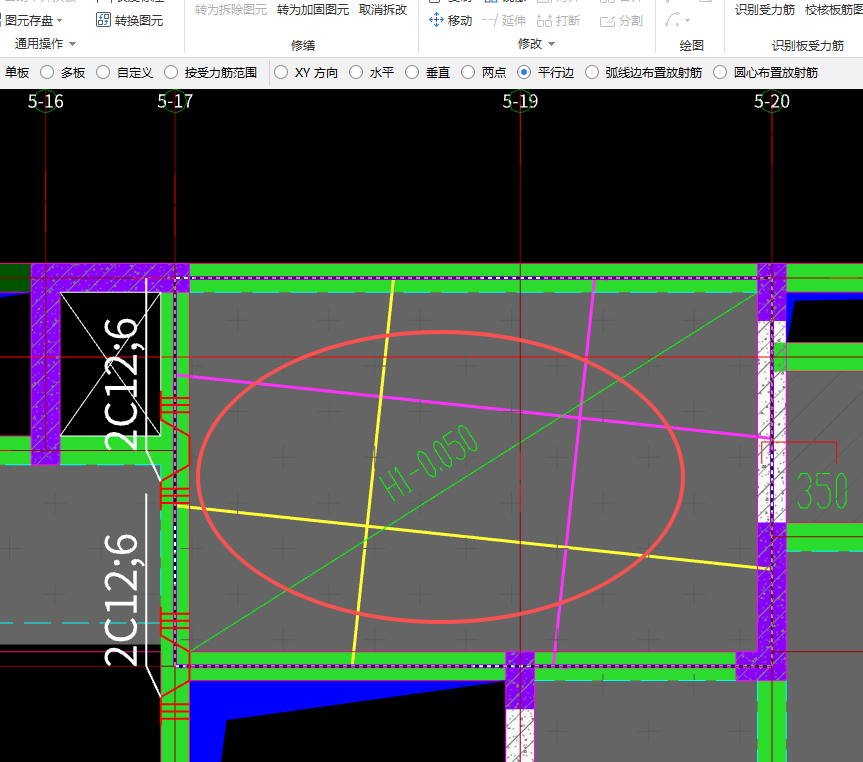Select 圆心布置放射筋 radio option
This screenshot has width=863, height=762.
720,72
